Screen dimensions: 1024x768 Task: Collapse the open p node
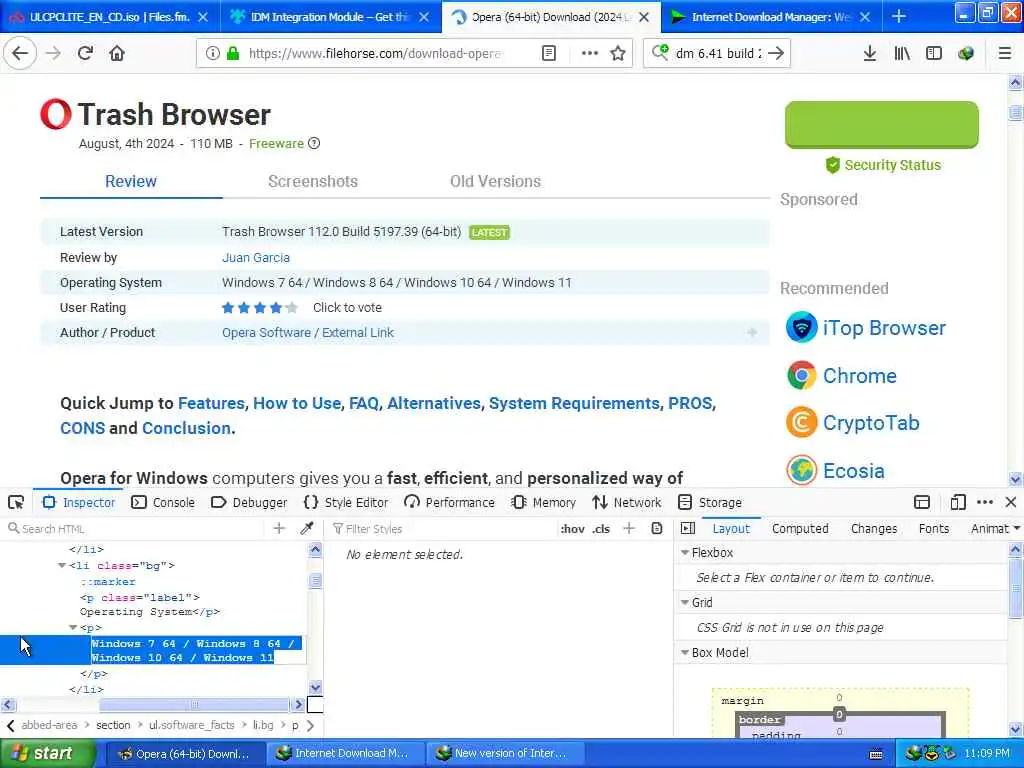click(73, 628)
